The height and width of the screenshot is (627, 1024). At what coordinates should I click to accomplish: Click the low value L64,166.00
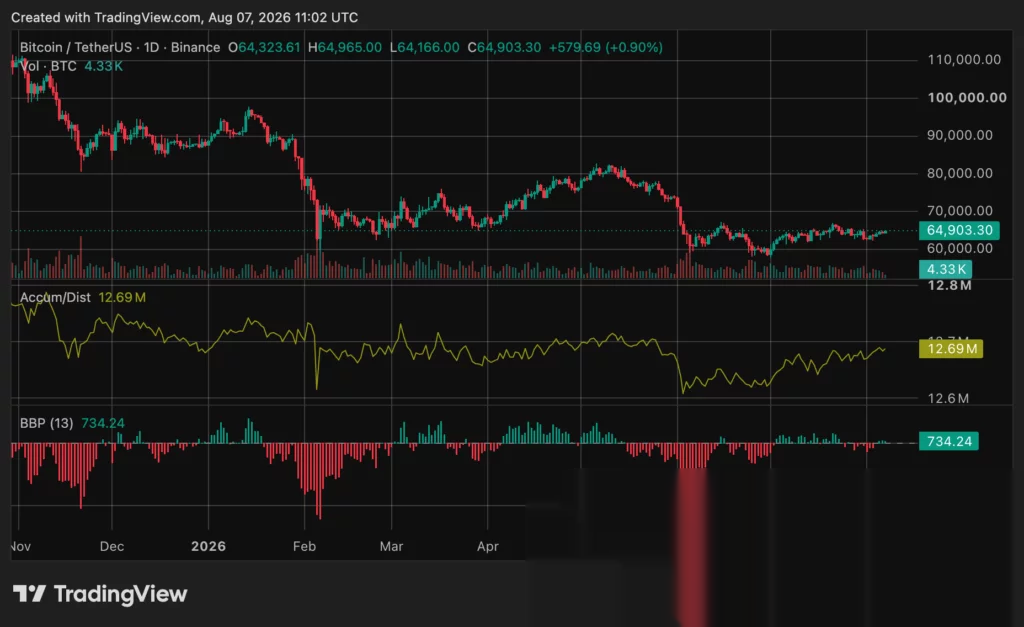[x=424, y=48]
